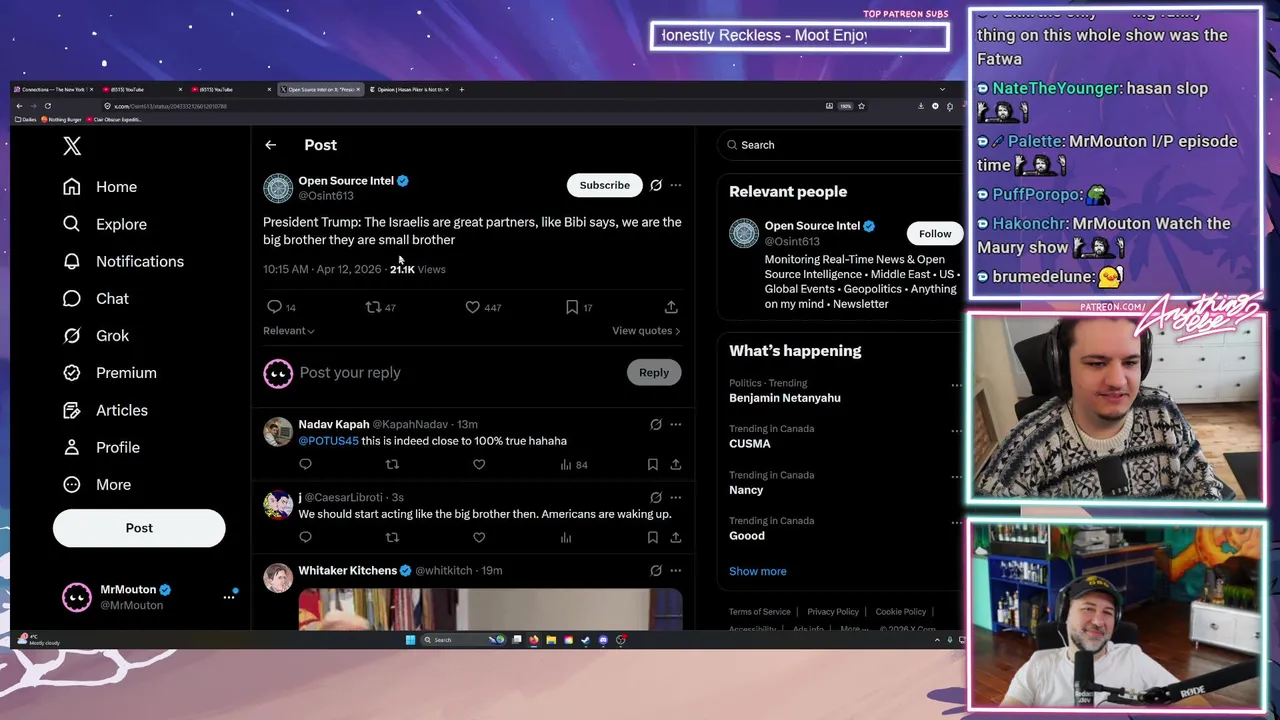View analytics on CaesarLibroti's comment
1280x720 pixels.
(x=566, y=537)
